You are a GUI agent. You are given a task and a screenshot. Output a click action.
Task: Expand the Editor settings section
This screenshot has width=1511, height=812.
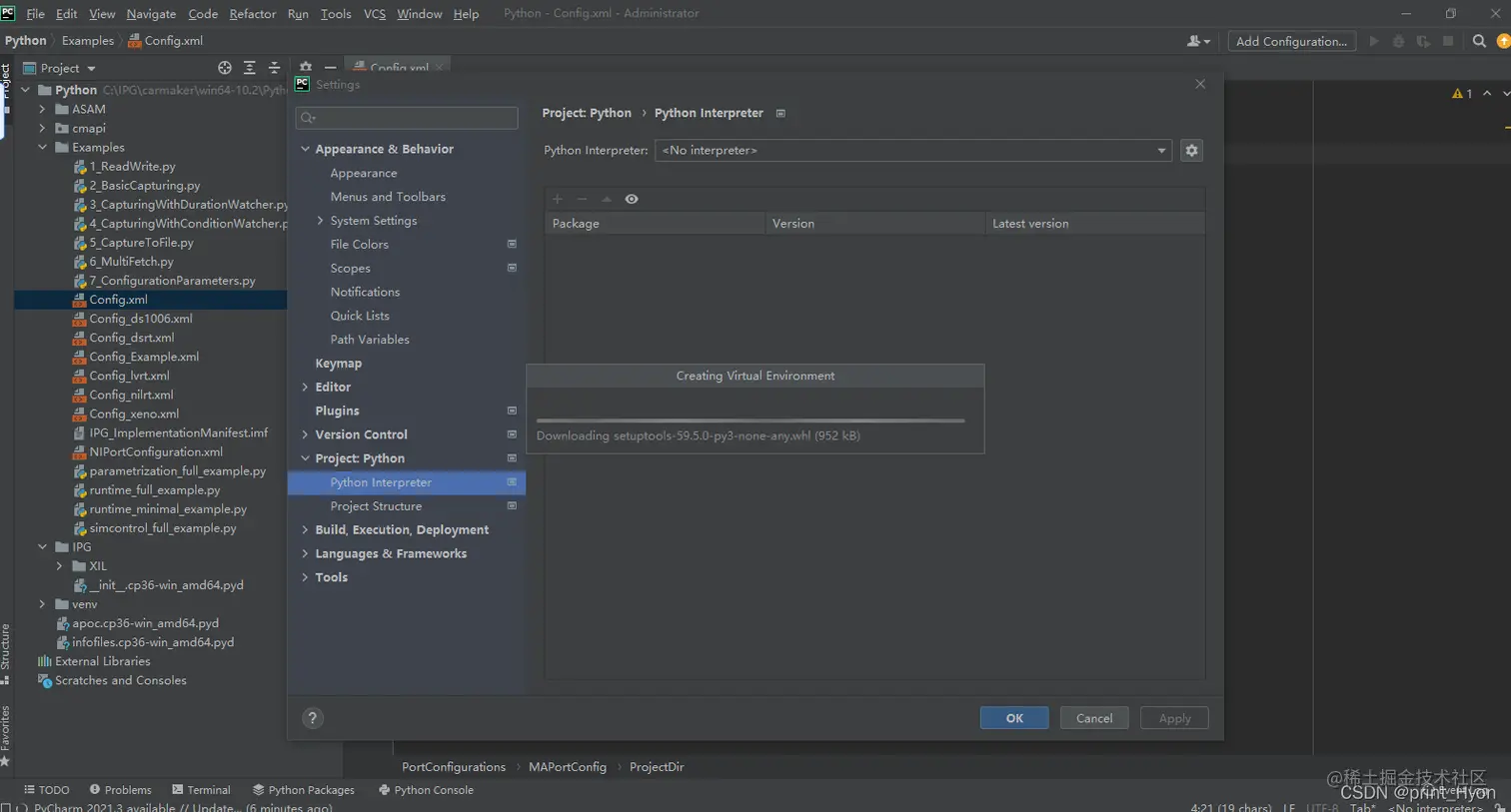click(x=305, y=388)
